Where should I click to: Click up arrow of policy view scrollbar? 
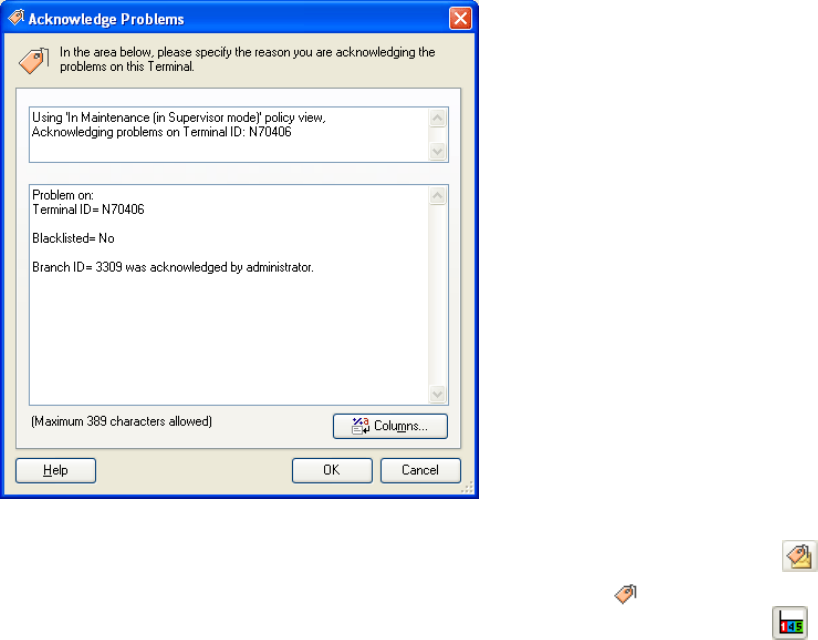coord(438,118)
